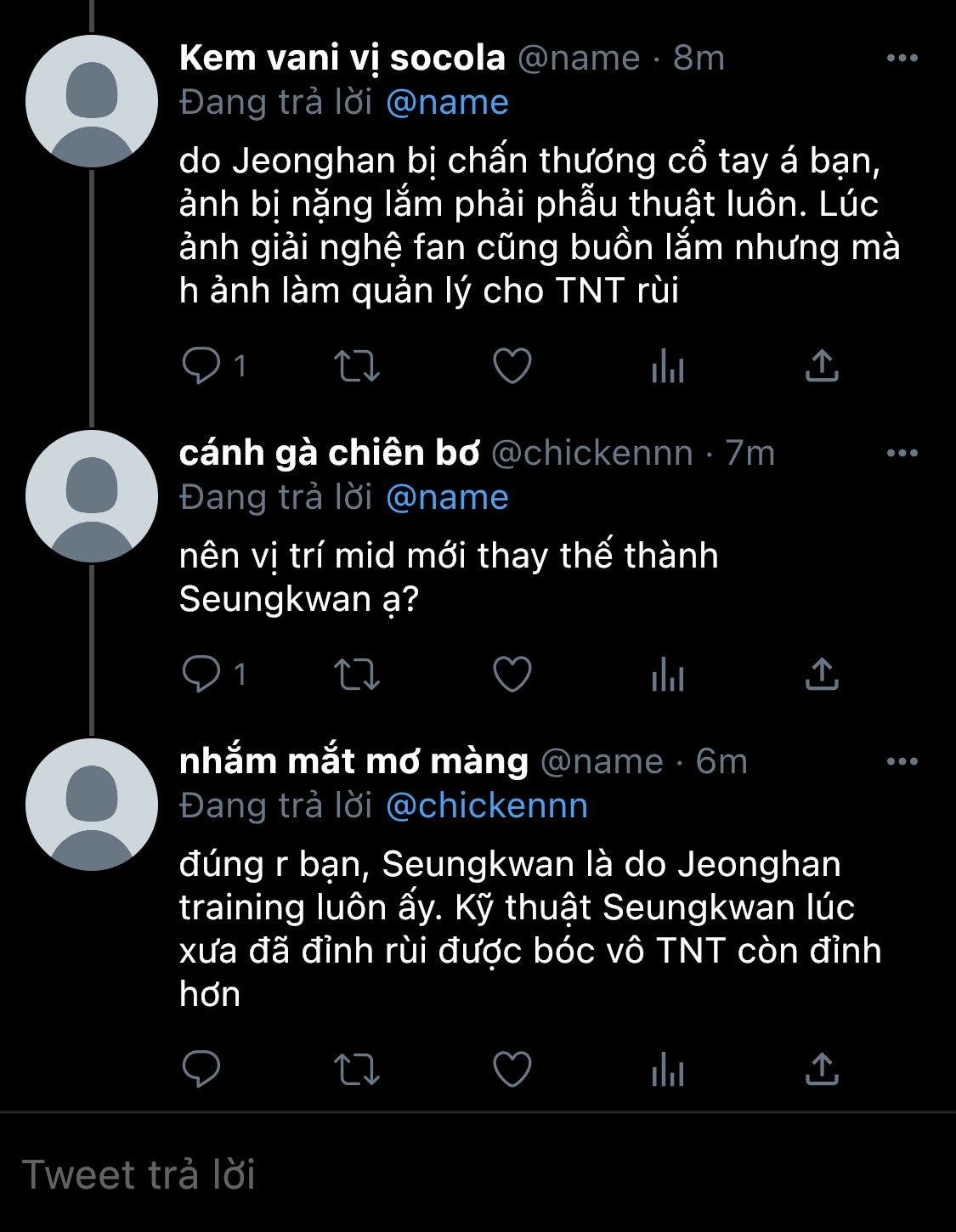Like nhắm mắt mơ màng's tweet
This screenshot has width=956, height=1232.
tap(512, 1069)
